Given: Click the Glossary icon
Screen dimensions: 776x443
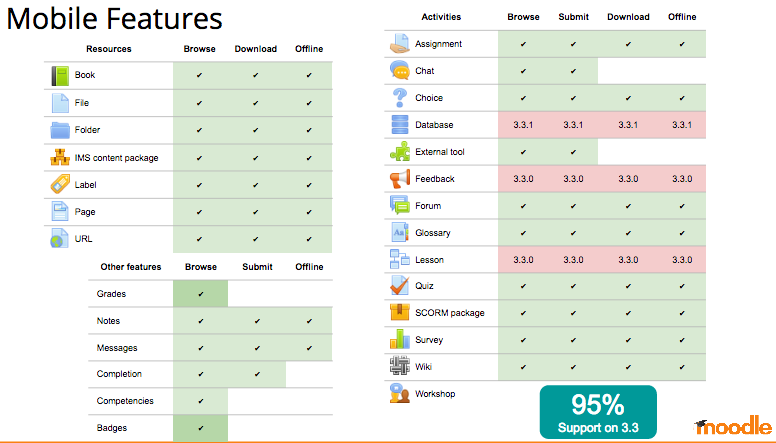Looking at the screenshot, I should click(x=399, y=232).
